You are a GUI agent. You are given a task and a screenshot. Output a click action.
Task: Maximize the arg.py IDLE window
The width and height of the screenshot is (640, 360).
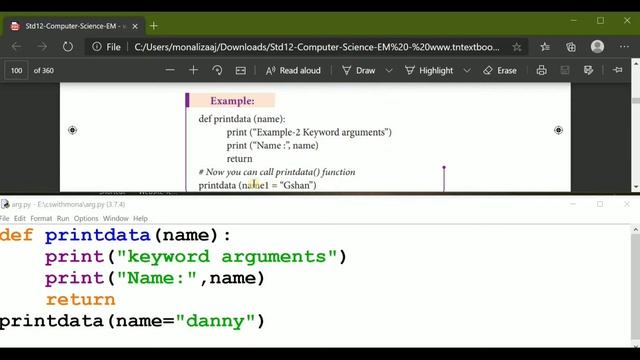[x=600, y=204]
